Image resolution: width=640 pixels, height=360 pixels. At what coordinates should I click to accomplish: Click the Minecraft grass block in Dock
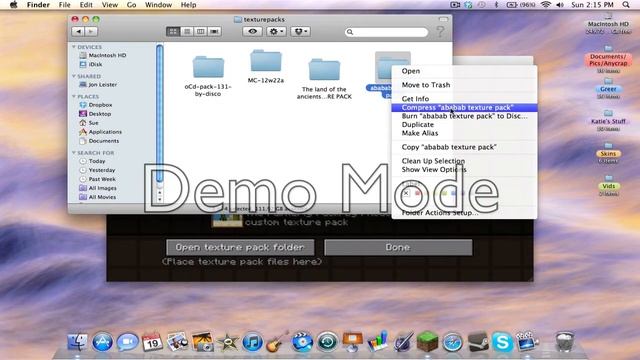(427, 341)
